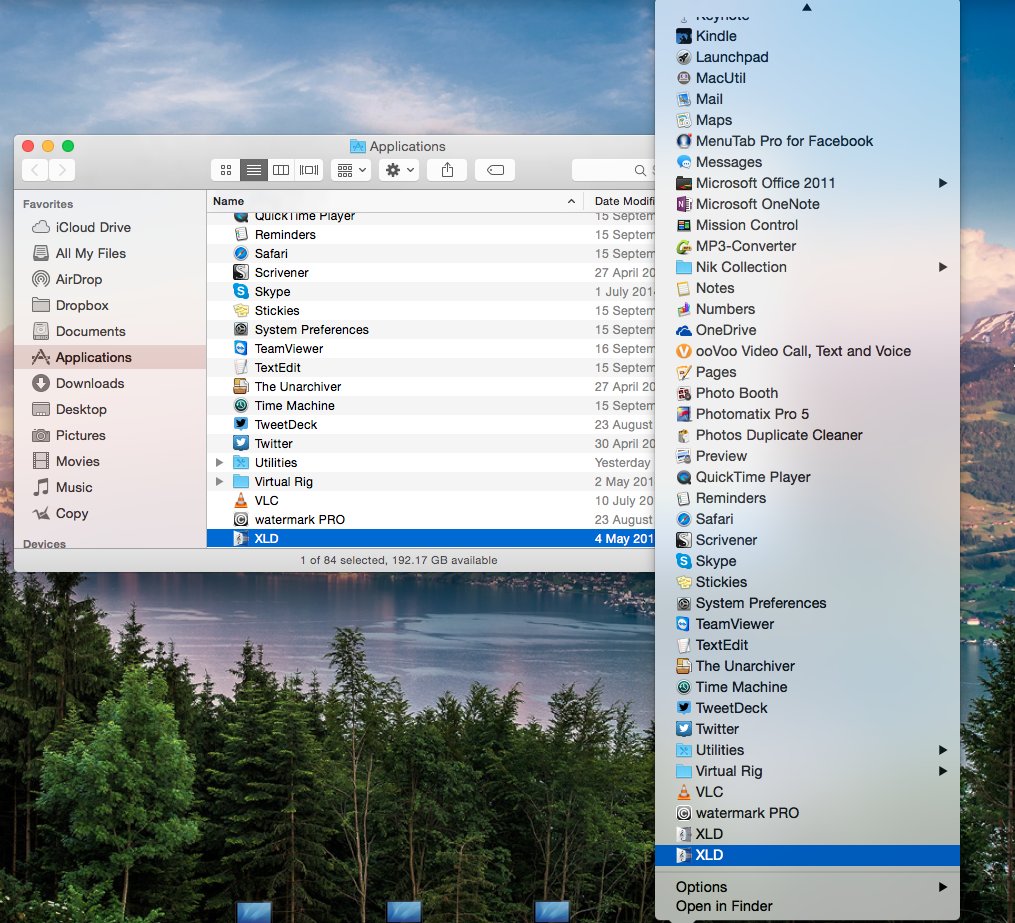Switch Finder to Cover Flow view
This screenshot has width=1015, height=923.
309,170
